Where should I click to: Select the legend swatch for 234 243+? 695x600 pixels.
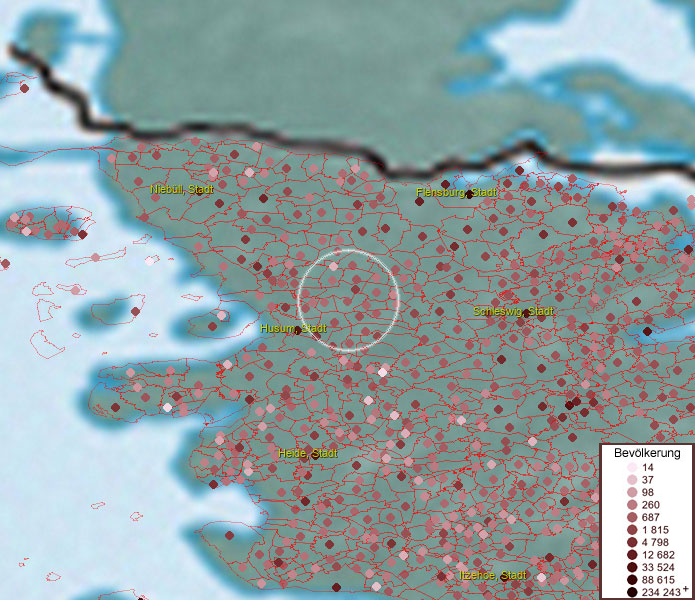click(632, 592)
